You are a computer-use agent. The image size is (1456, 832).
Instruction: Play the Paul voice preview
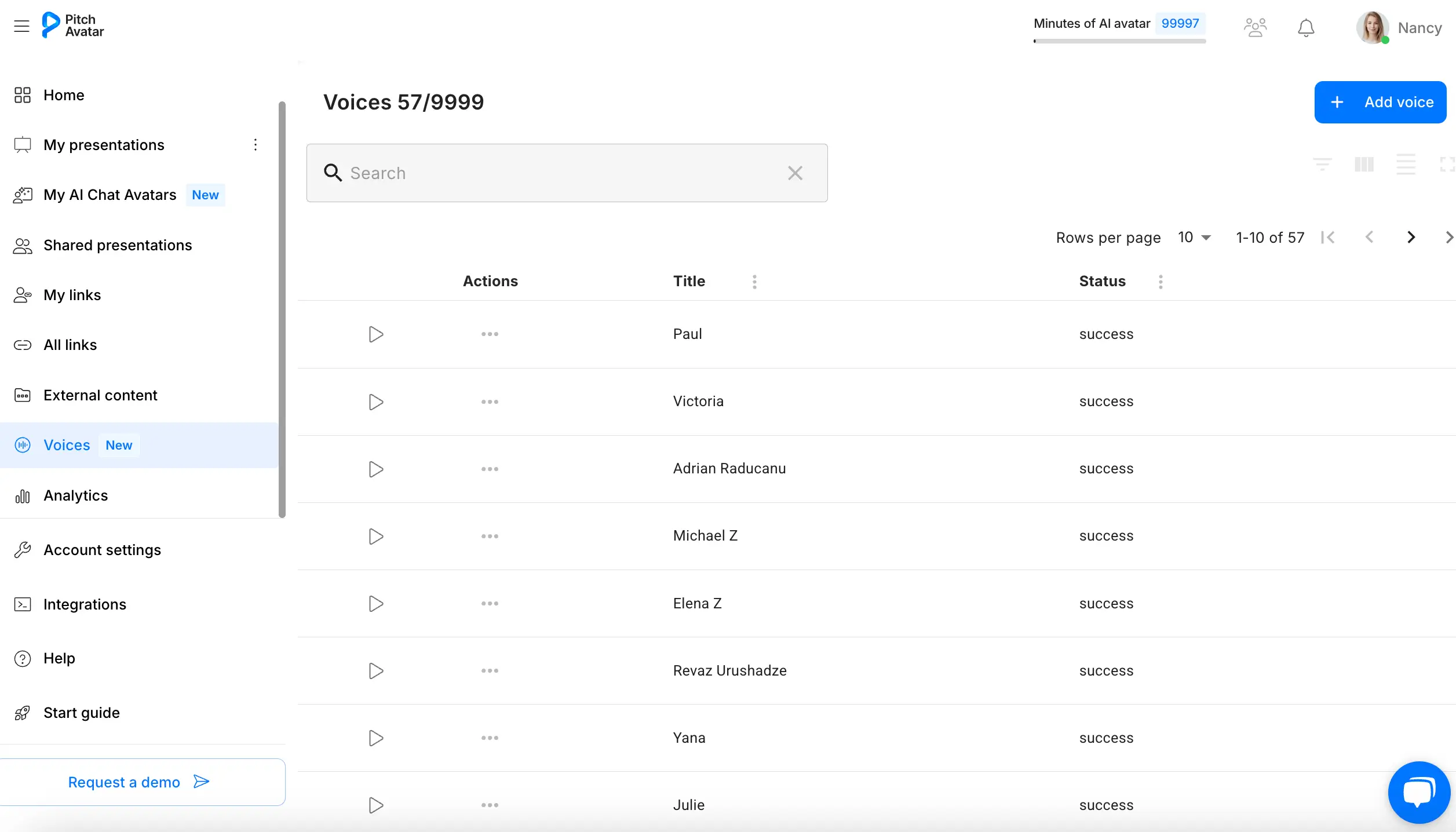(x=376, y=334)
